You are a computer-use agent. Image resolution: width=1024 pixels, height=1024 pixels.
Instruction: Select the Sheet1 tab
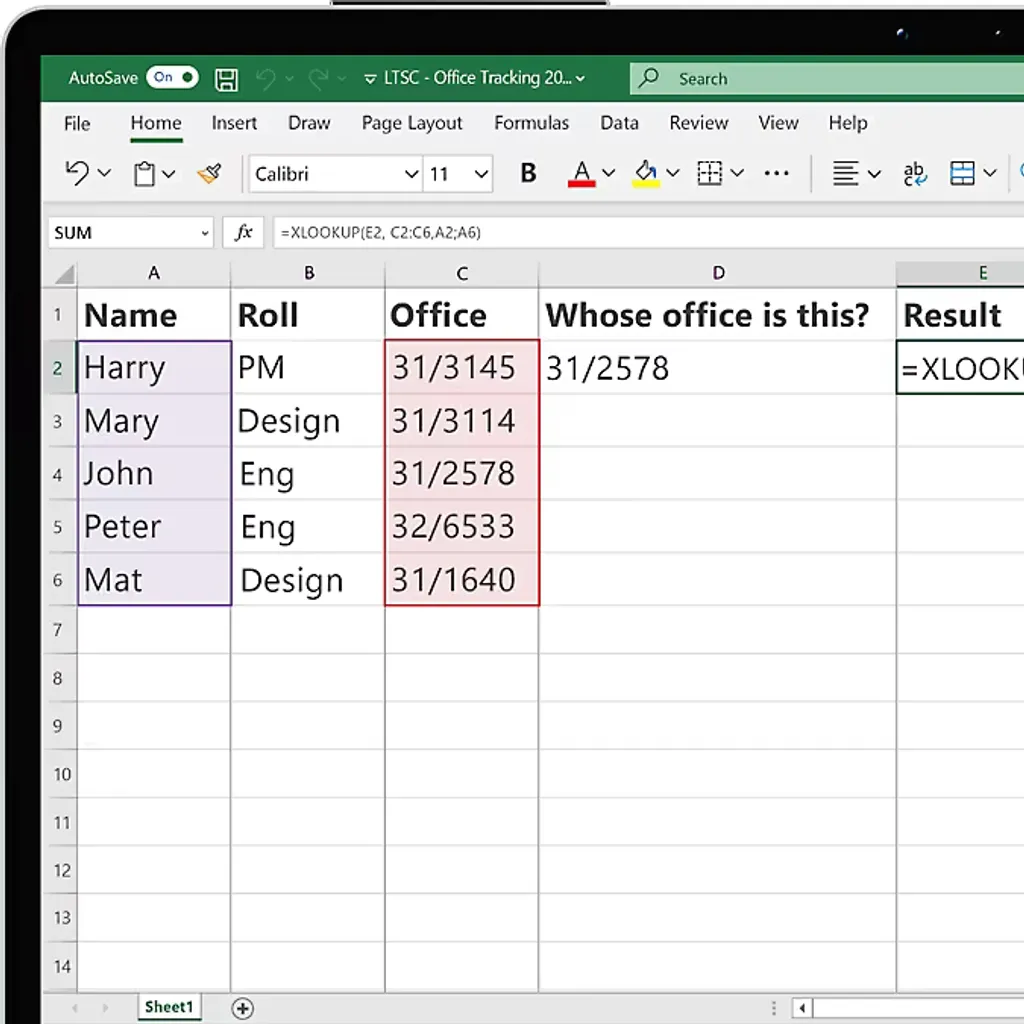click(x=168, y=1008)
